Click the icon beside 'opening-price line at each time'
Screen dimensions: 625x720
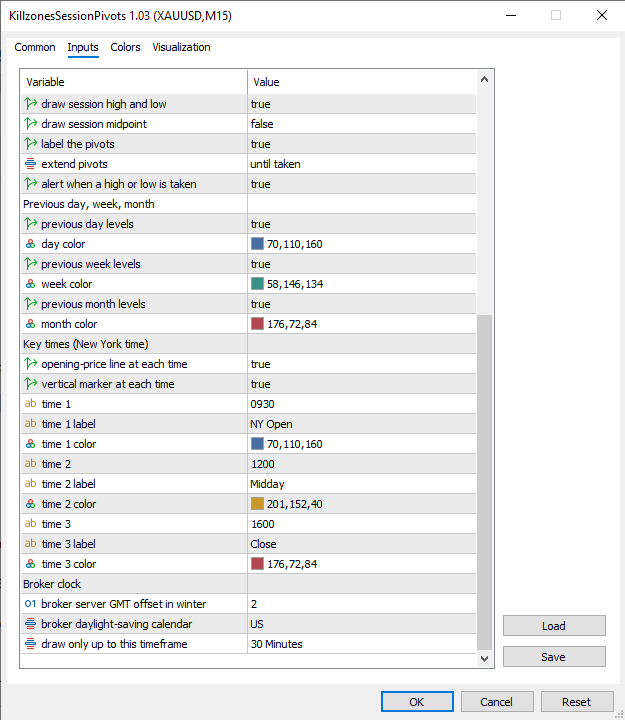coord(31,364)
